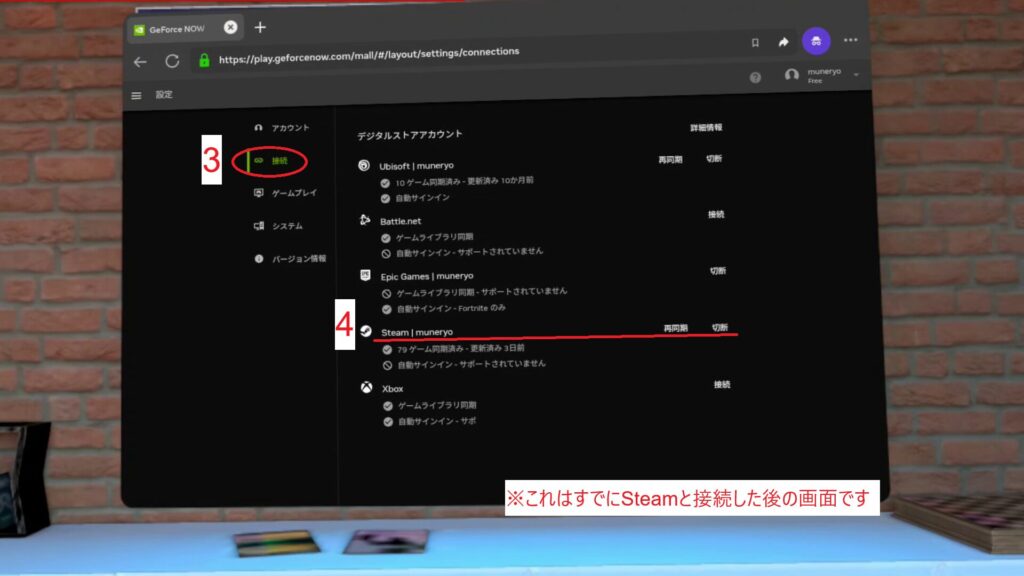The width and height of the screenshot is (1024, 576).
Task: Go back to the previous page
Action: [x=140, y=62]
